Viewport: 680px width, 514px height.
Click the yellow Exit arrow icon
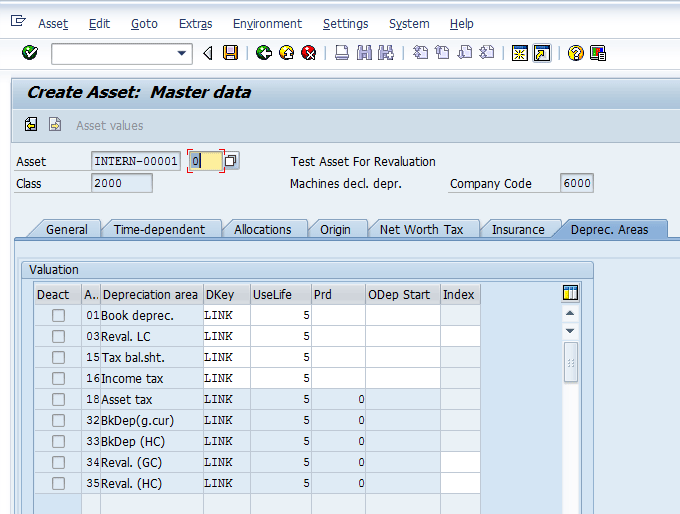point(287,53)
